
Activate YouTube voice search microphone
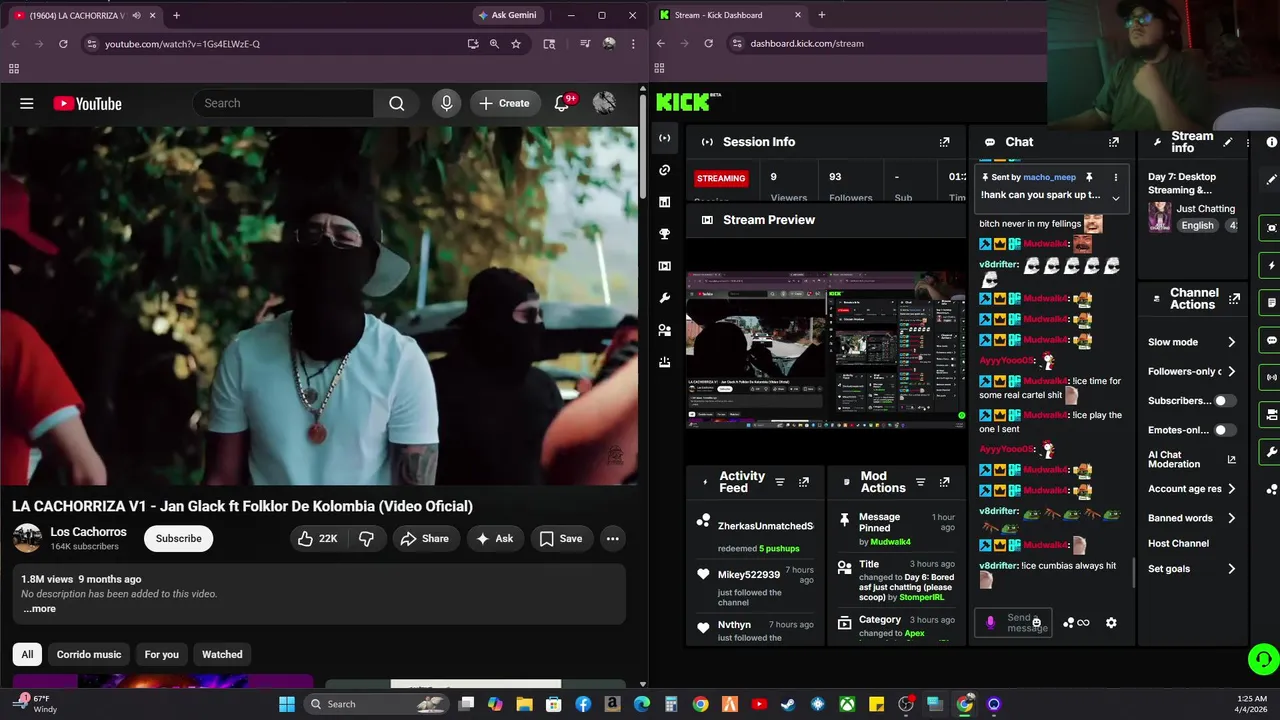click(446, 103)
